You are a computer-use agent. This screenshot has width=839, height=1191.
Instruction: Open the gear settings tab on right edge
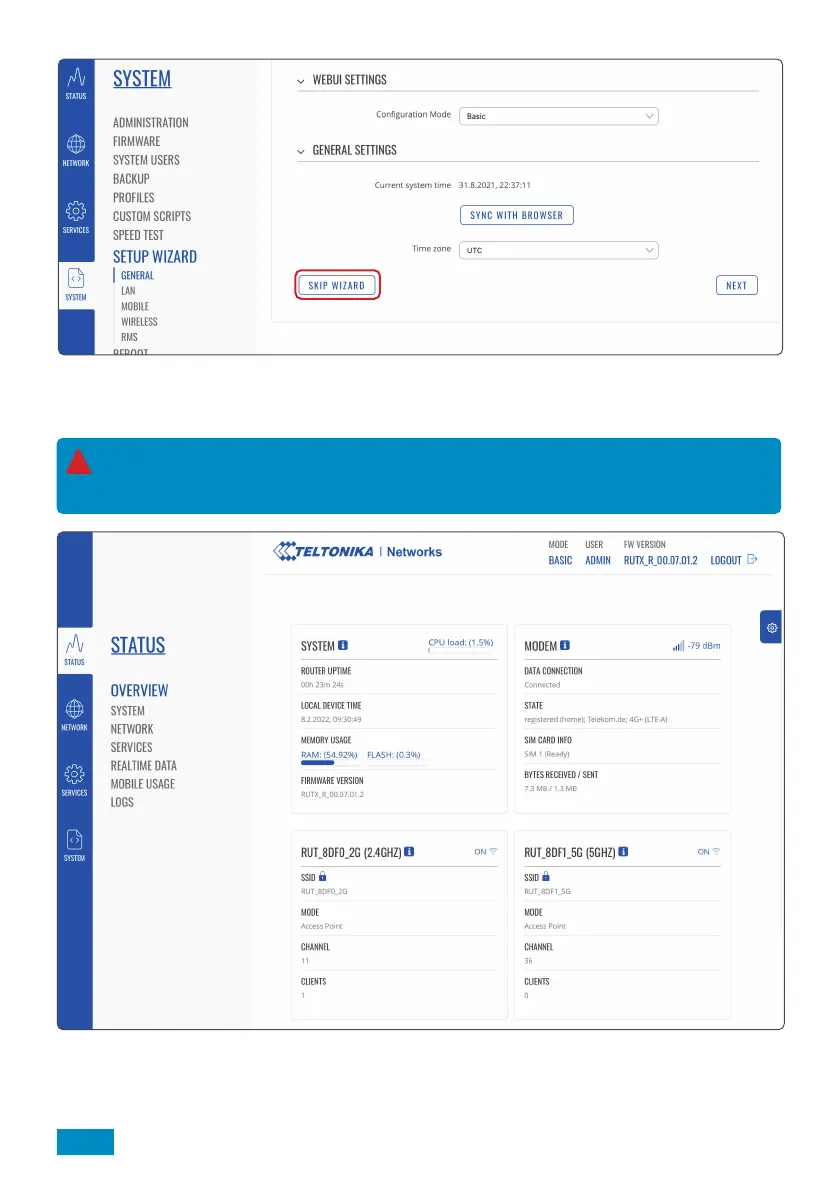point(772,627)
